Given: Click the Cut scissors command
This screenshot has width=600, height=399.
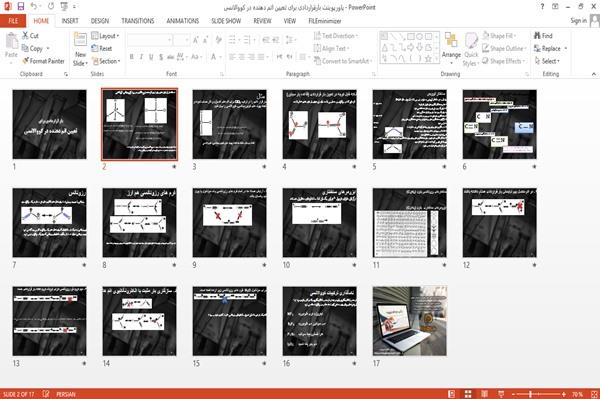Looking at the screenshot, I should click(x=30, y=36).
